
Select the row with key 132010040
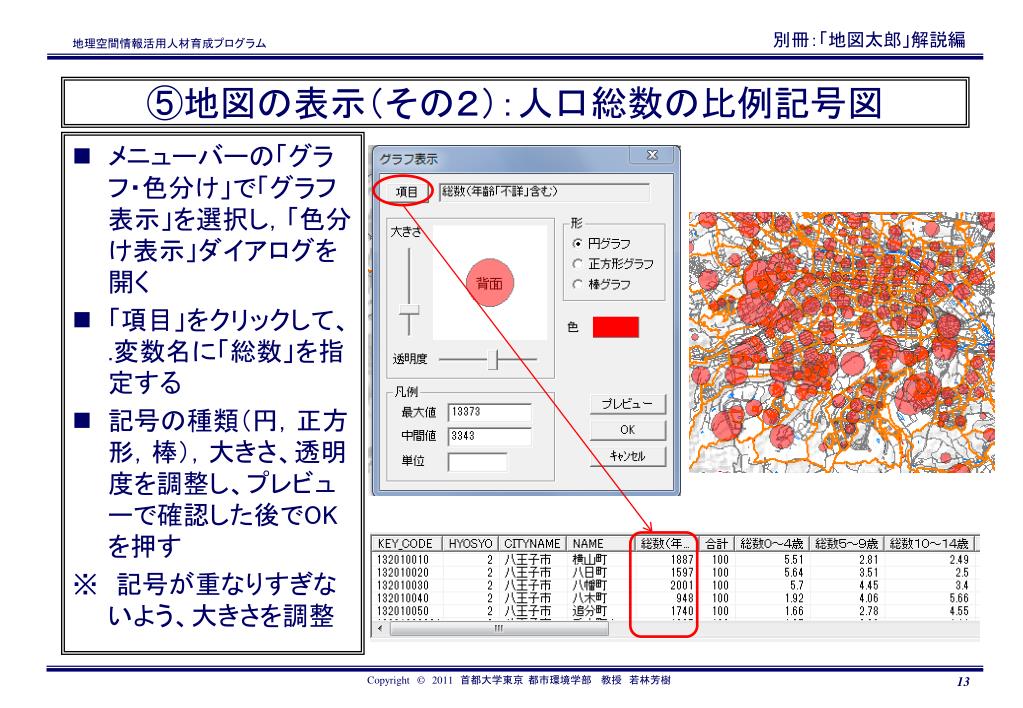pyautogui.click(x=675, y=598)
